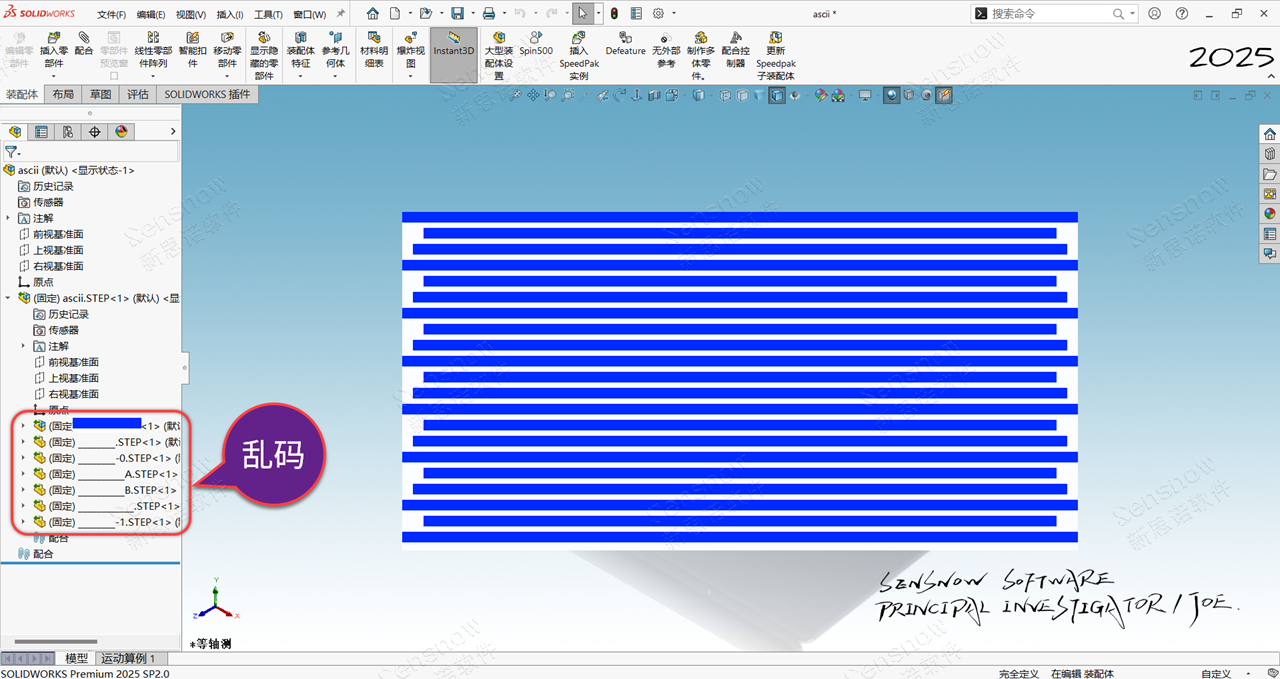Switch to the 评估 Evaluate tab

coord(137,94)
